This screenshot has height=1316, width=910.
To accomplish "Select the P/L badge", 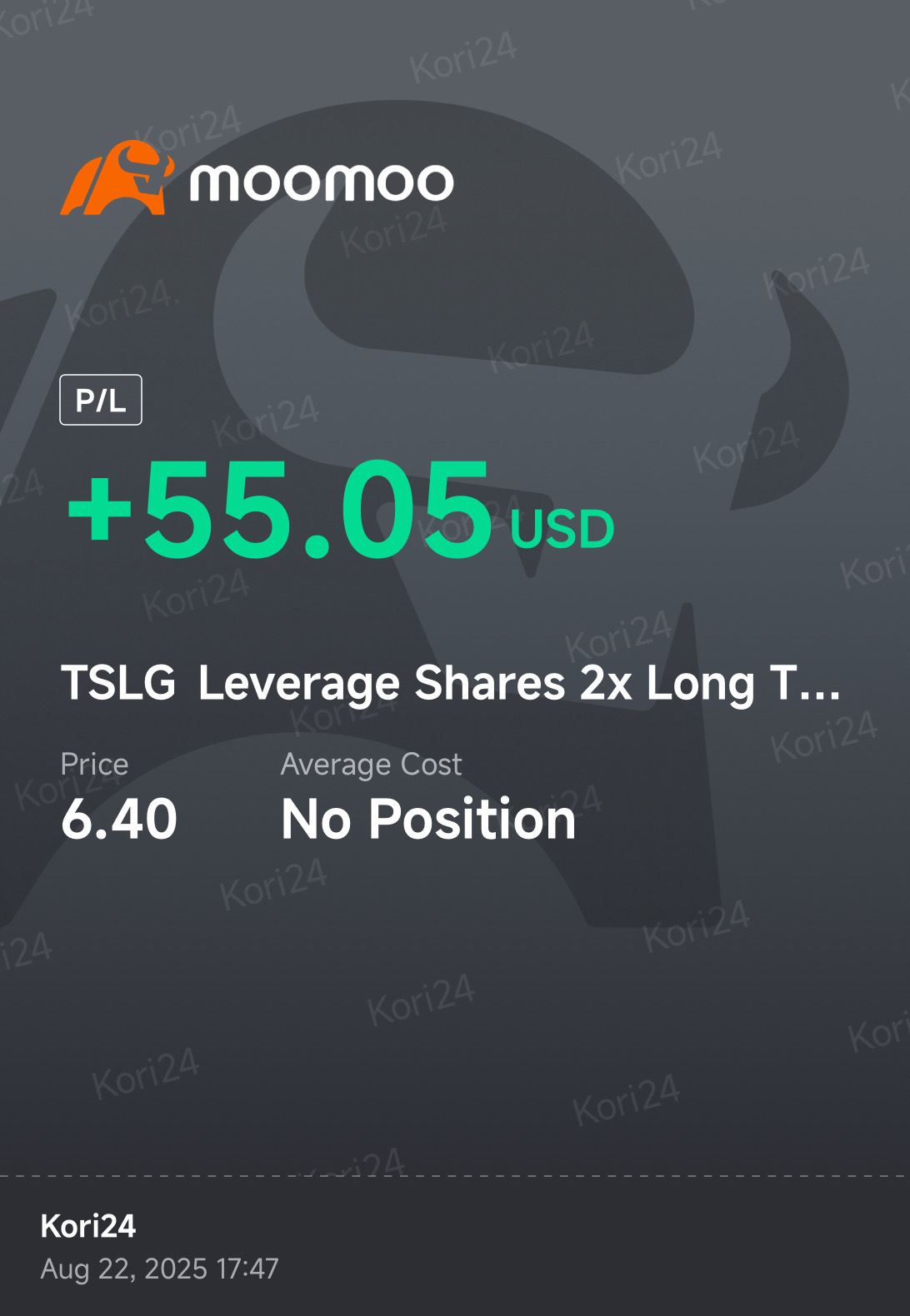I will (x=101, y=400).
